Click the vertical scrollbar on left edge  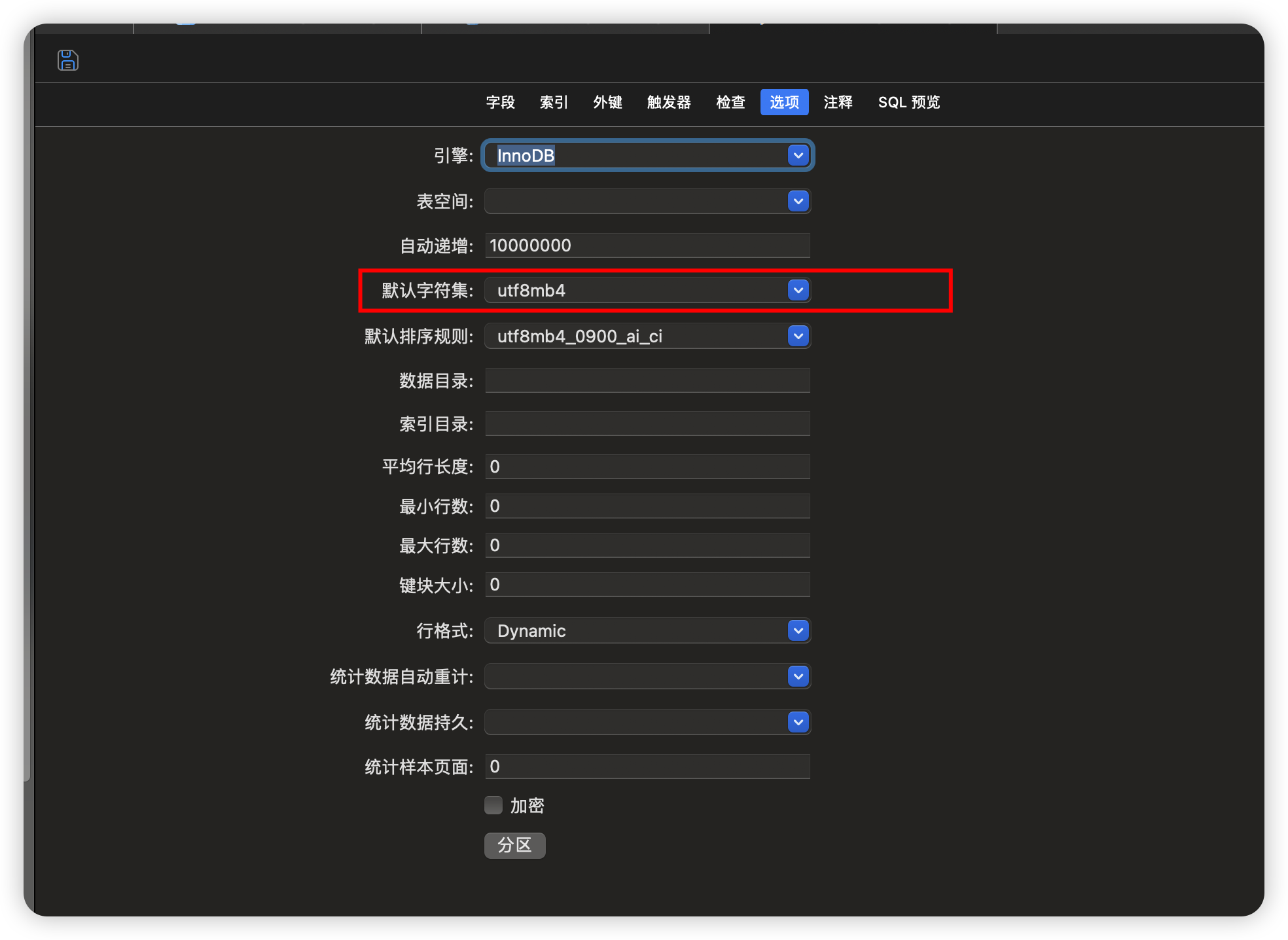pyautogui.click(x=27, y=406)
